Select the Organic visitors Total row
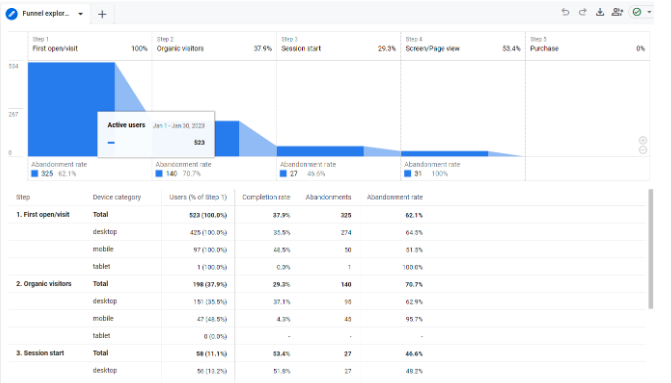 pos(327,284)
